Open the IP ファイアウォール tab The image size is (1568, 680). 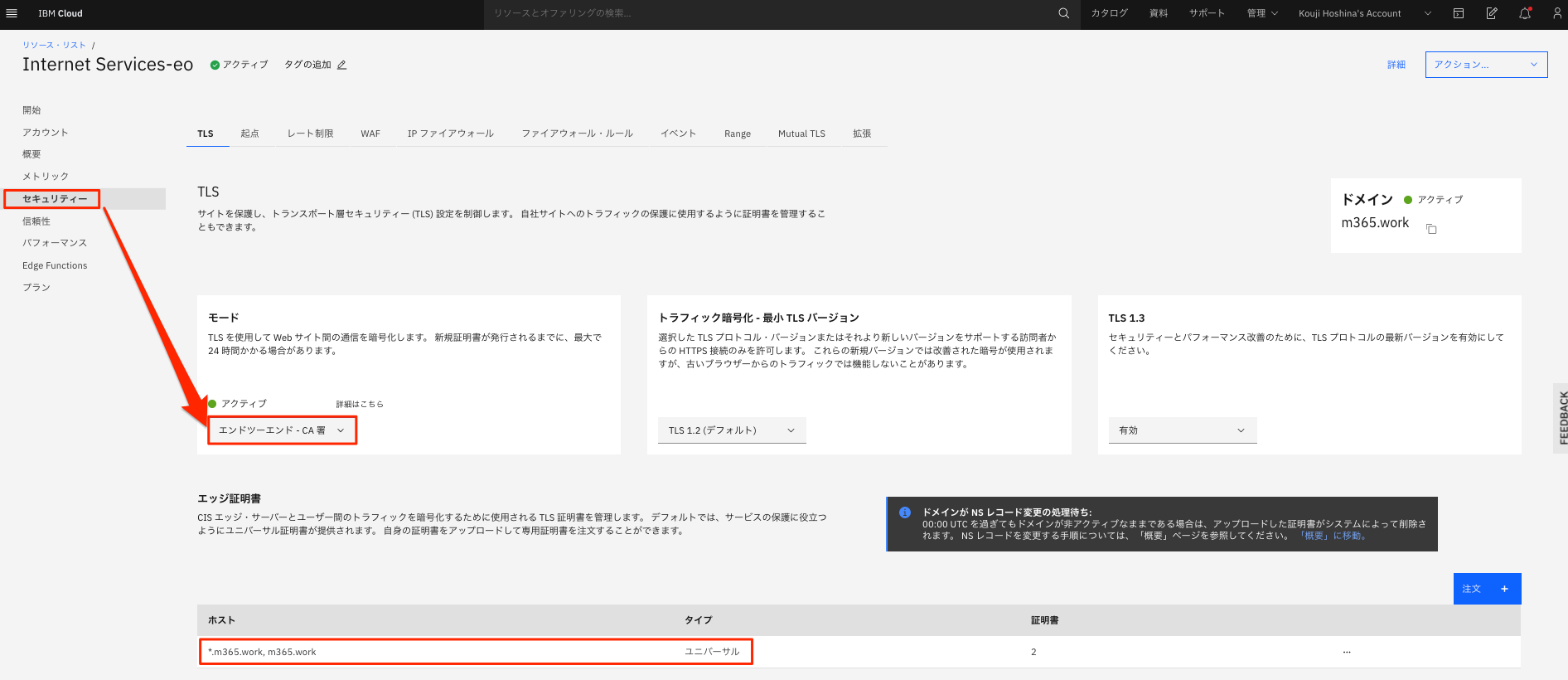[450, 134]
